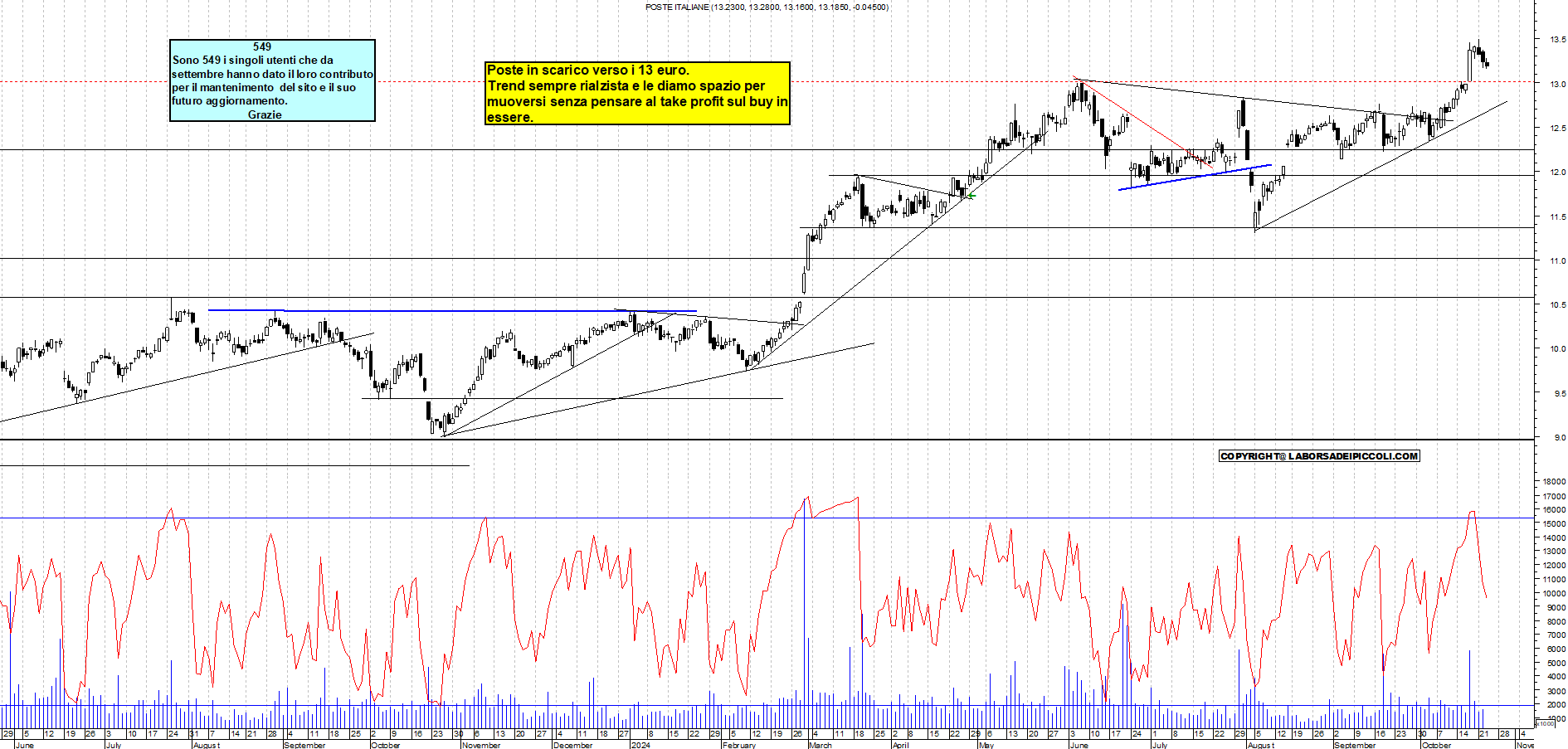Screen dimensions: 1568x749
Task: Select the red dashed horizontal line at 13.0
Action: point(767,81)
